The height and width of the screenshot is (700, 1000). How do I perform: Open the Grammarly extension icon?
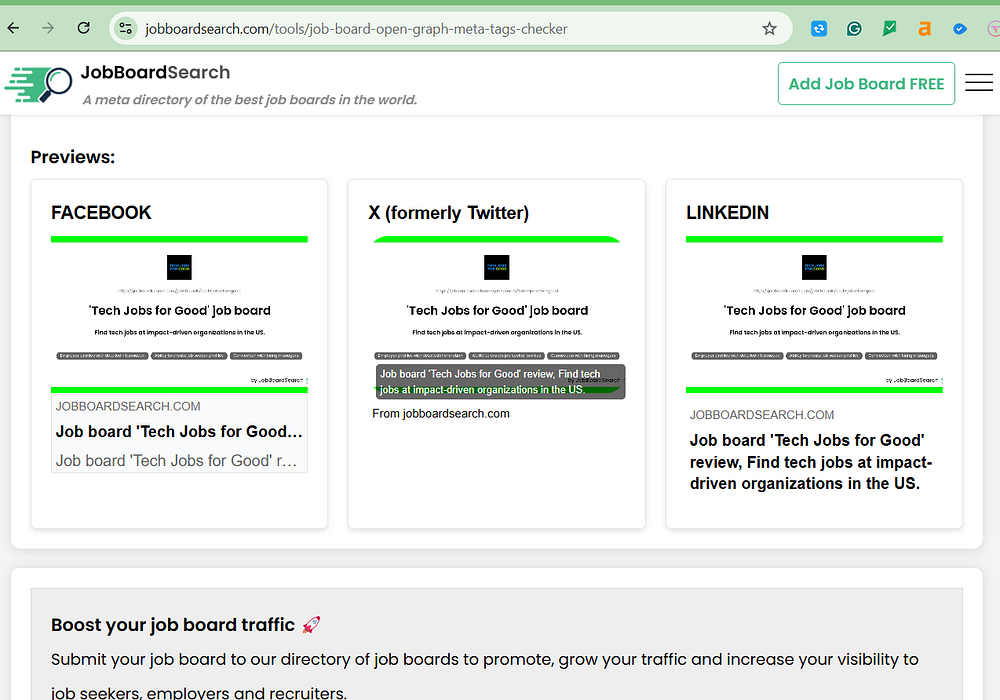854,28
